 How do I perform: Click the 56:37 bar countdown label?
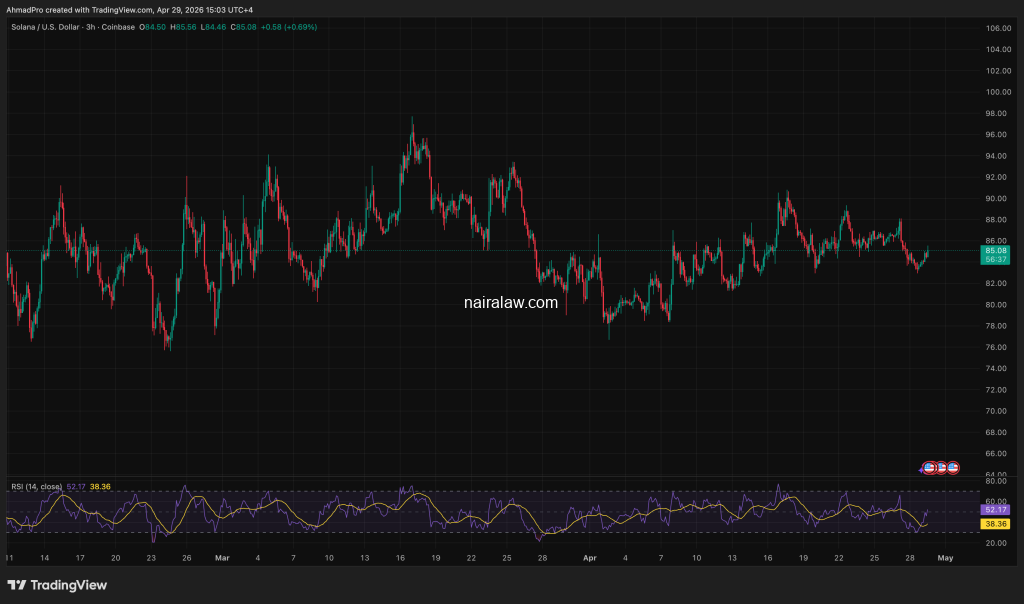(996, 259)
